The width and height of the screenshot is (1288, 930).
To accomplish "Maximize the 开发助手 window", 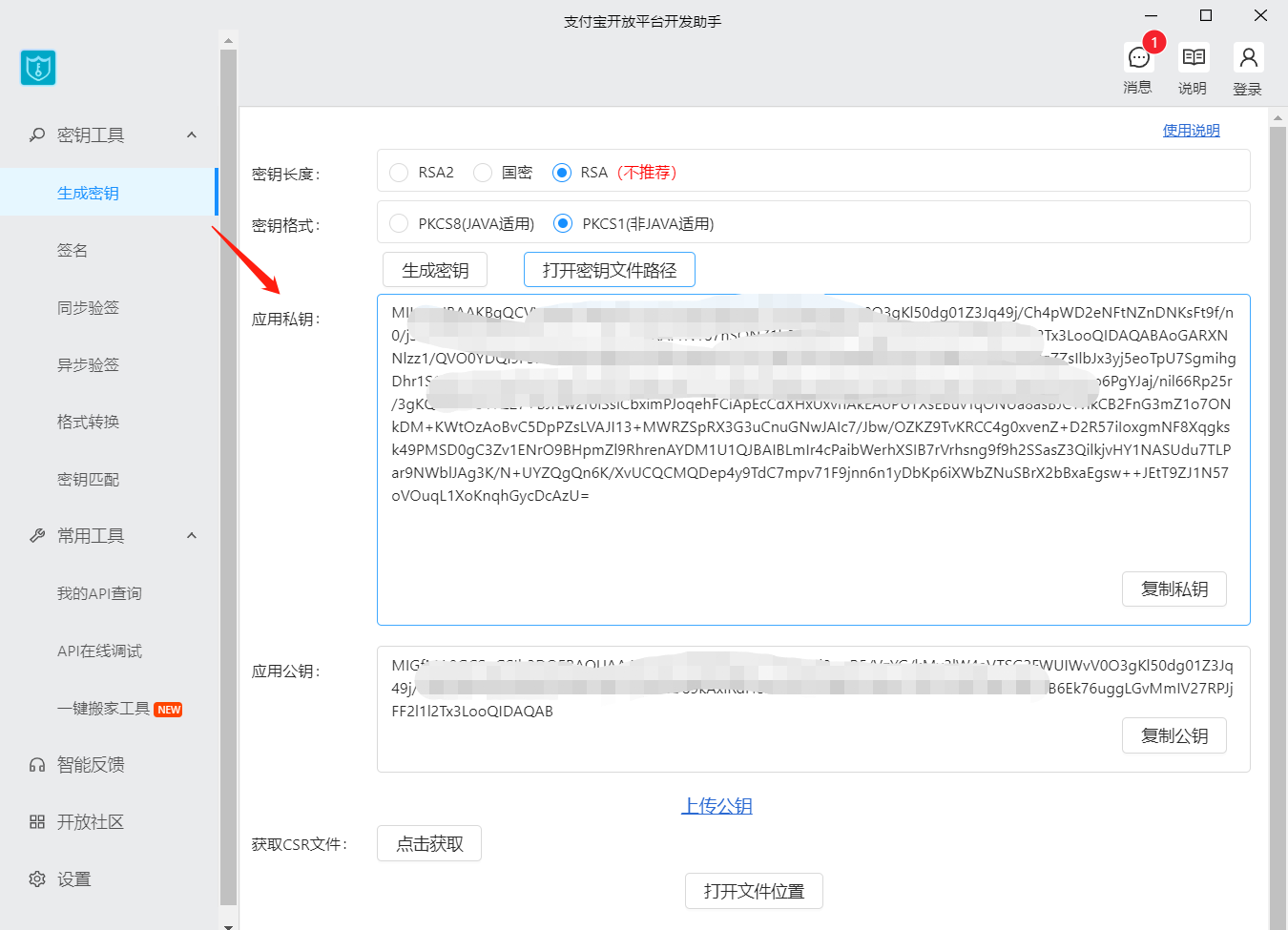I will (1206, 15).
